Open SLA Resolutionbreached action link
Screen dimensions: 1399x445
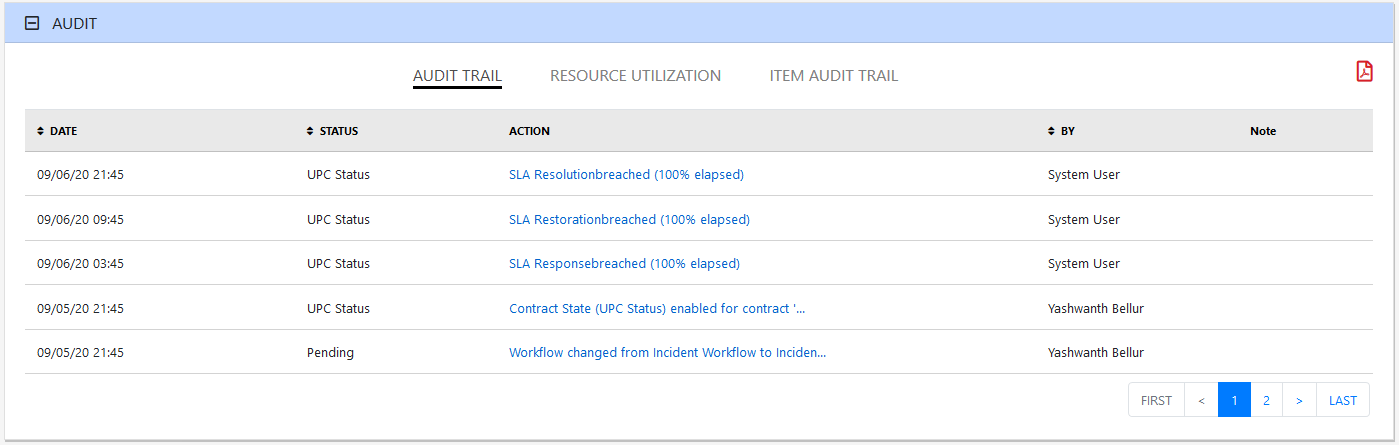point(626,174)
